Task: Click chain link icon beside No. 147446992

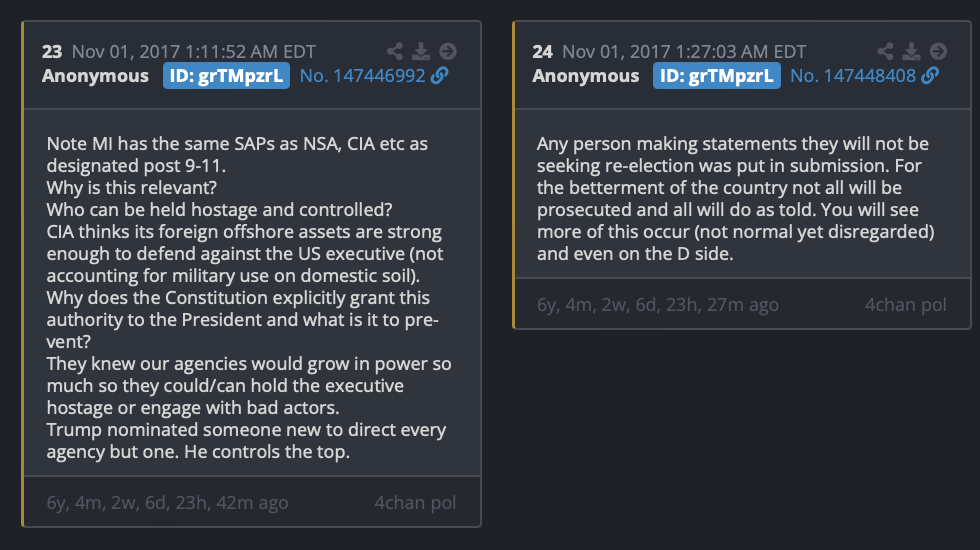Action: click(x=440, y=76)
